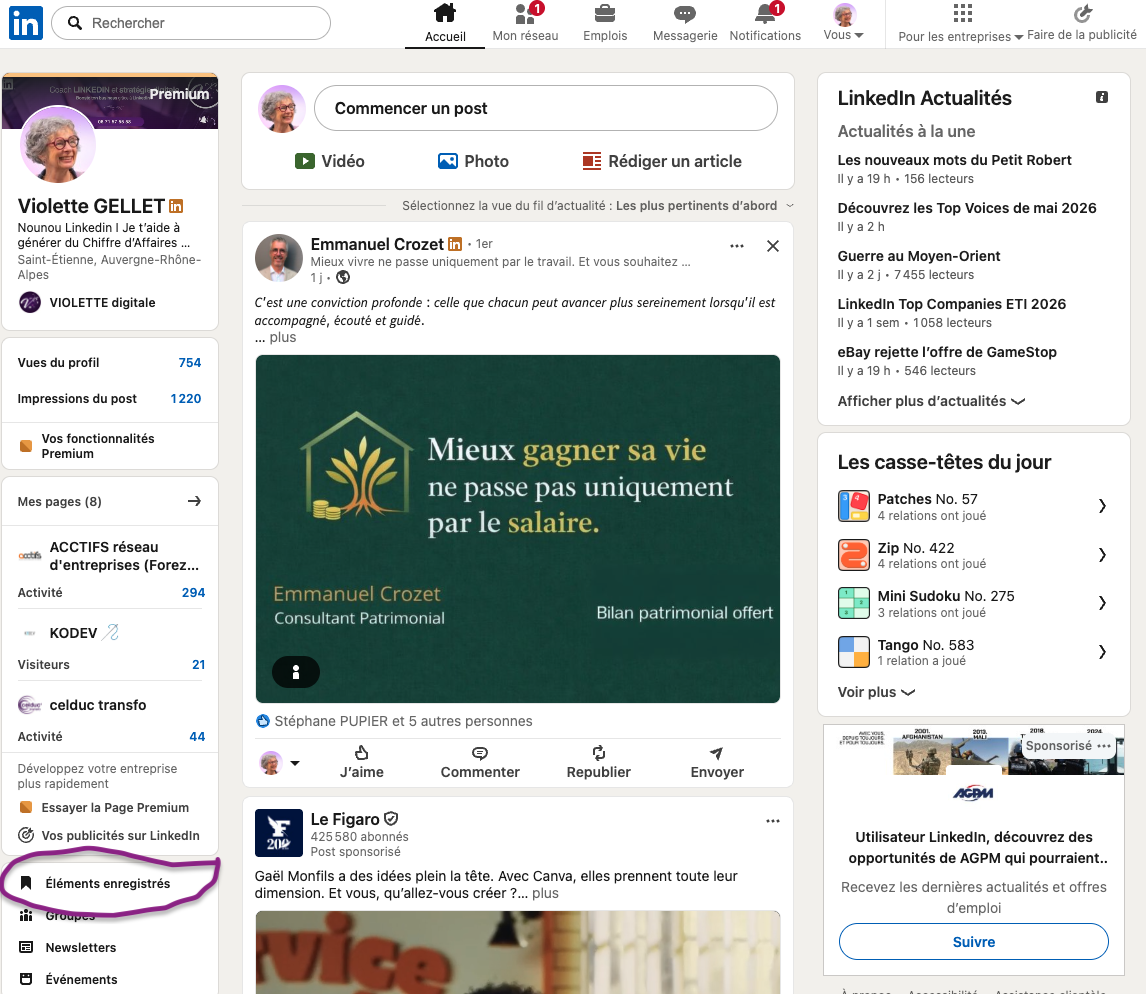Open Tango No. 583 puzzle
Viewport: 1146px width, 994px height.
click(973, 652)
